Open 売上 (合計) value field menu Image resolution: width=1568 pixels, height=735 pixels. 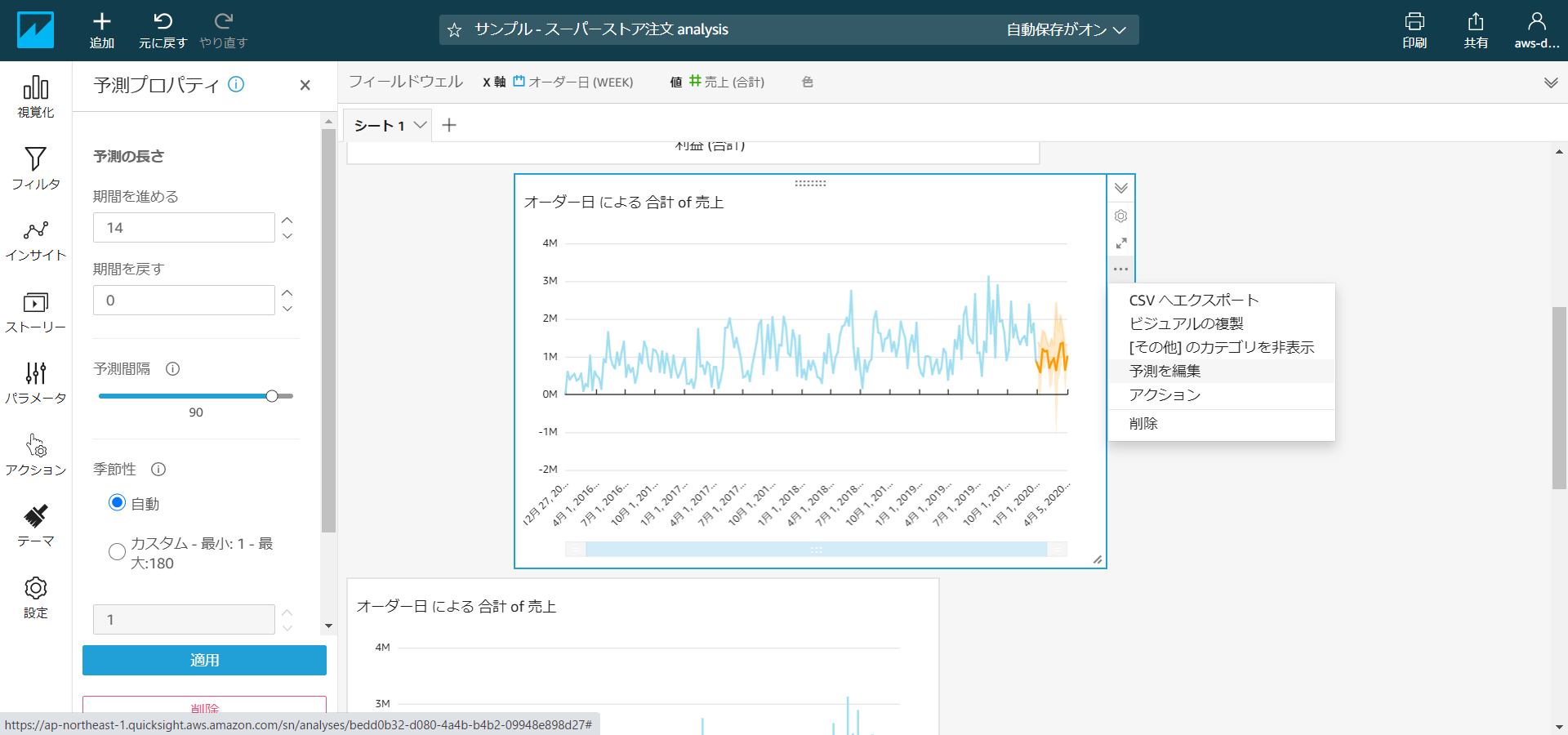[x=727, y=82]
